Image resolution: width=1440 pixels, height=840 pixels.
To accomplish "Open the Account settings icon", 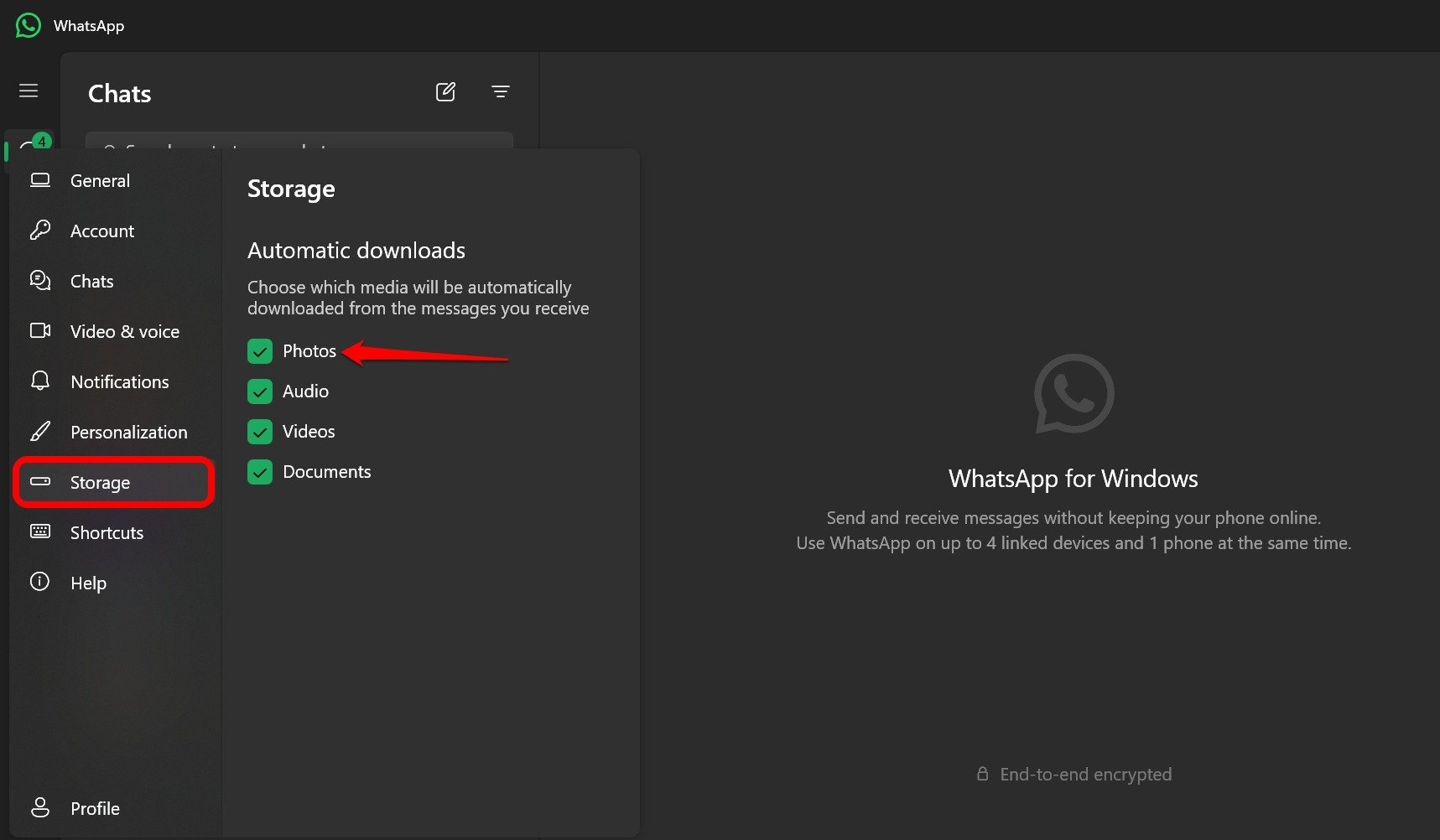I will 40,231.
